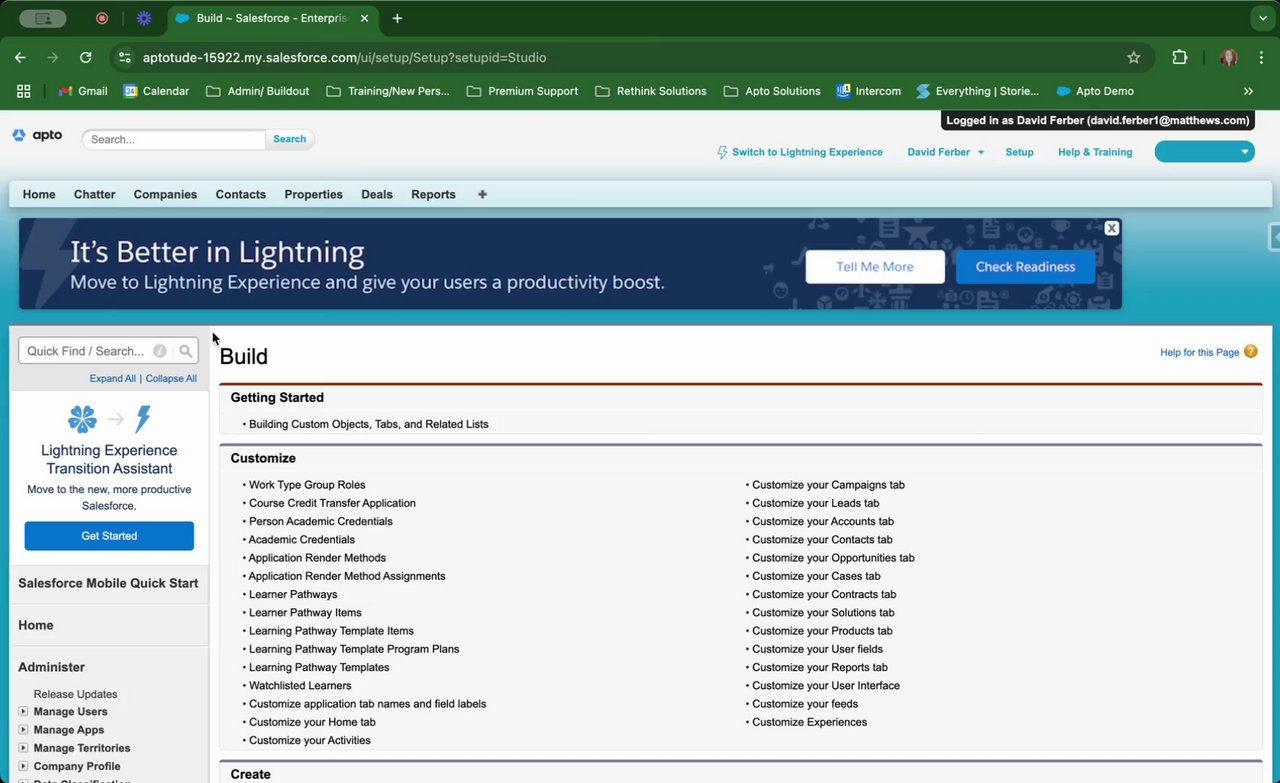This screenshot has width=1280, height=783.
Task: Add a new tab with the plus icon
Action: click(482, 194)
